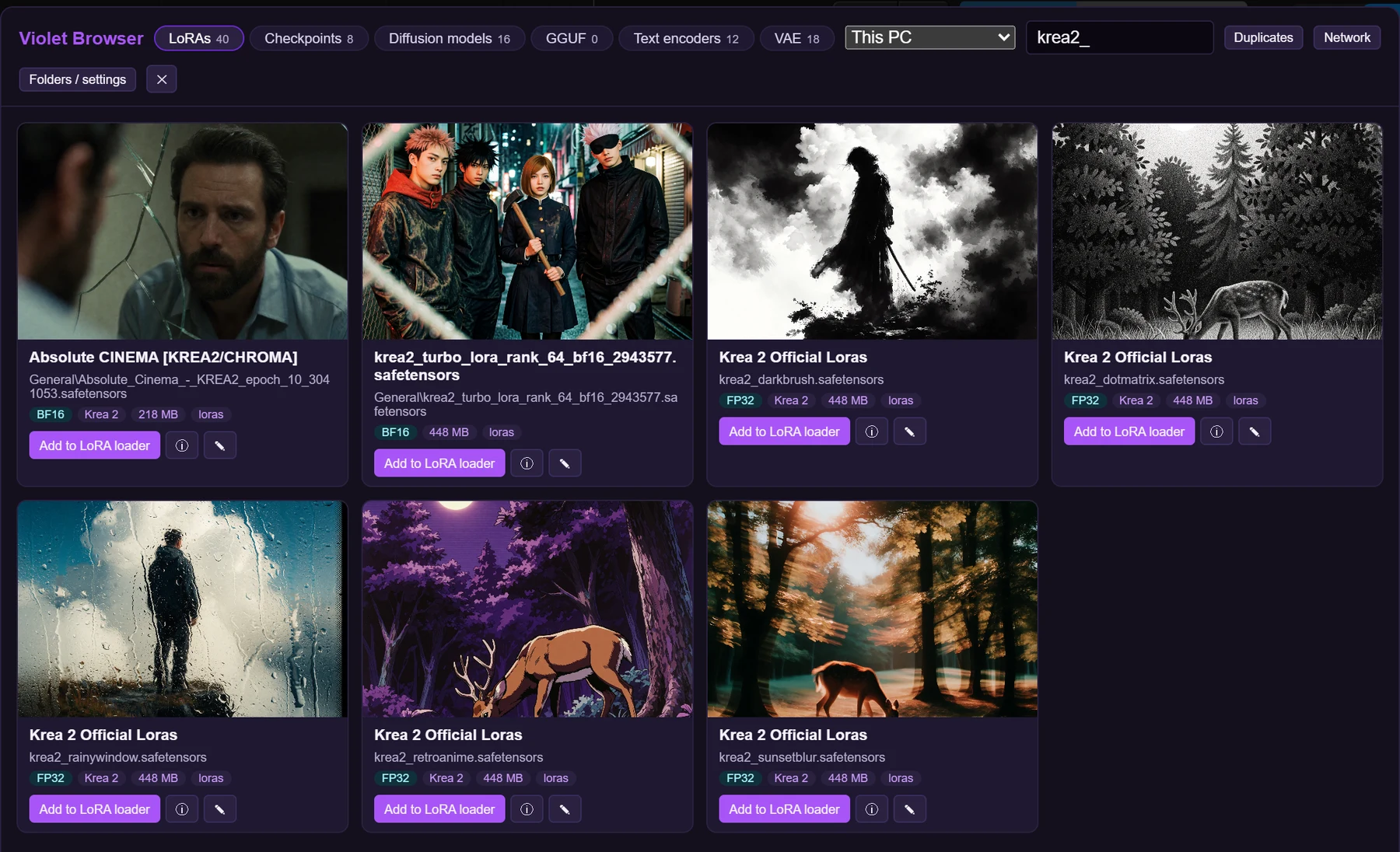Add krea2_dotmatrix to LoRA loader
The image size is (1400, 852).
point(1129,431)
